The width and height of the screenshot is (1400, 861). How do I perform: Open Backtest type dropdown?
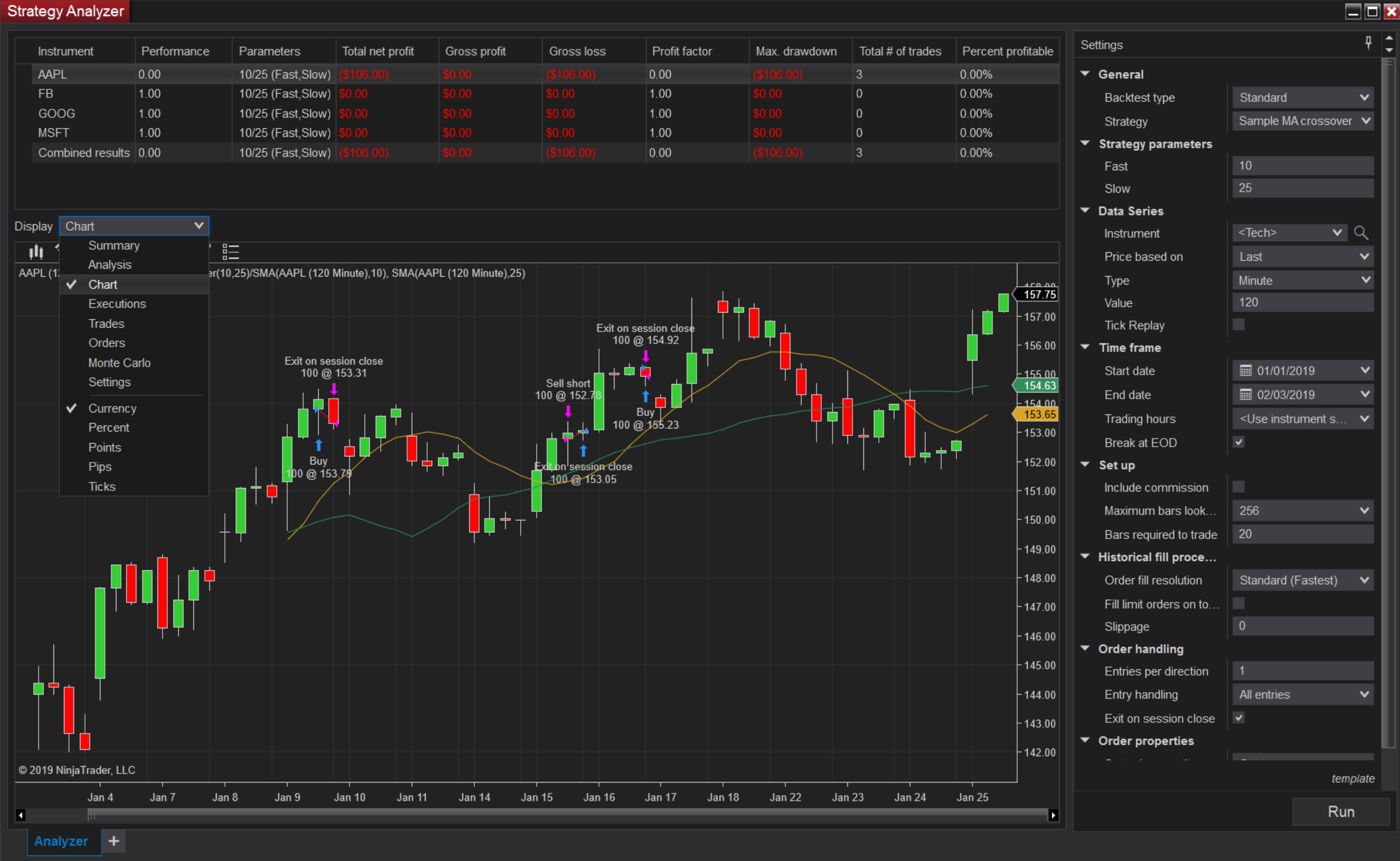[x=1303, y=97]
